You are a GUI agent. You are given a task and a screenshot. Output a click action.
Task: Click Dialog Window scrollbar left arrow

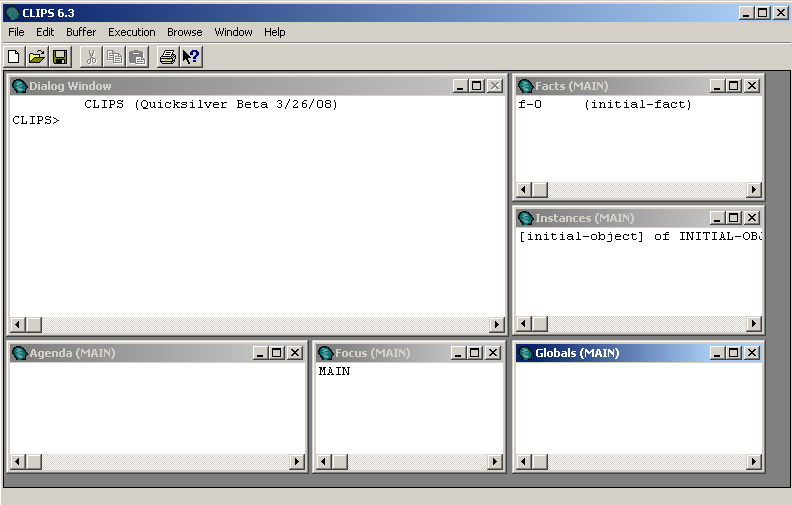[18, 324]
